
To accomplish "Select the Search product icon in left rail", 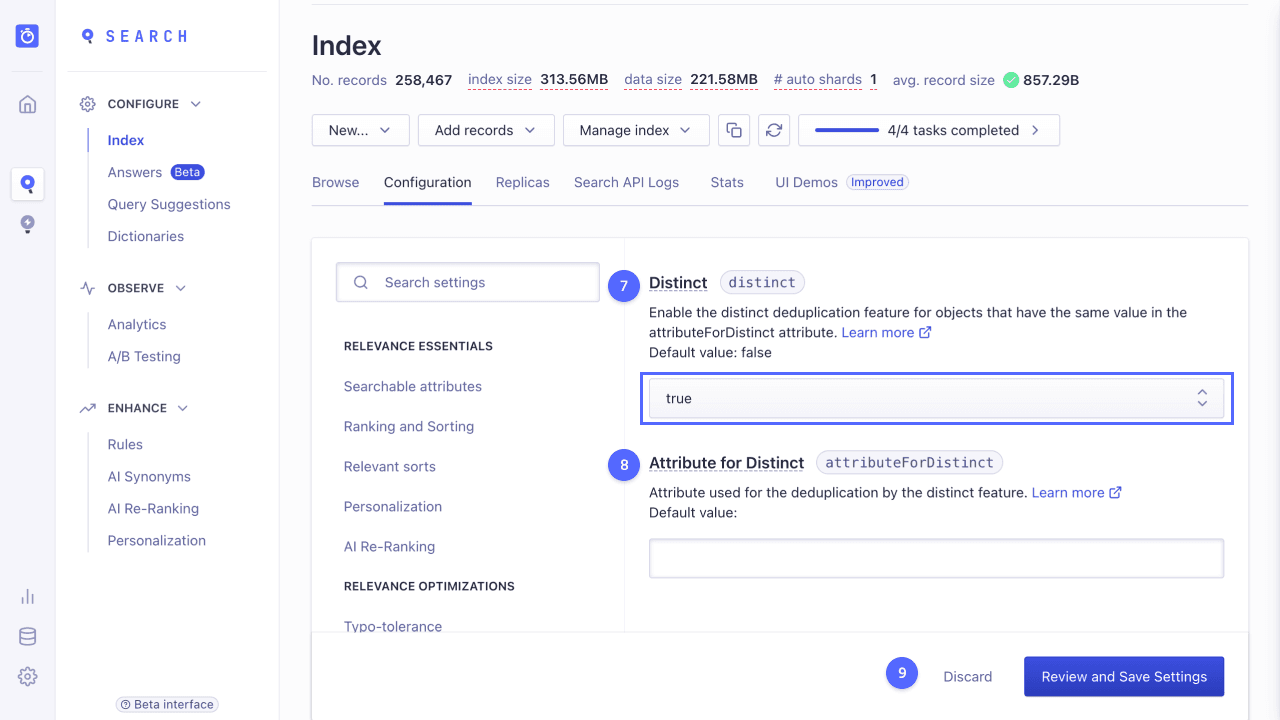I will coord(27,184).
